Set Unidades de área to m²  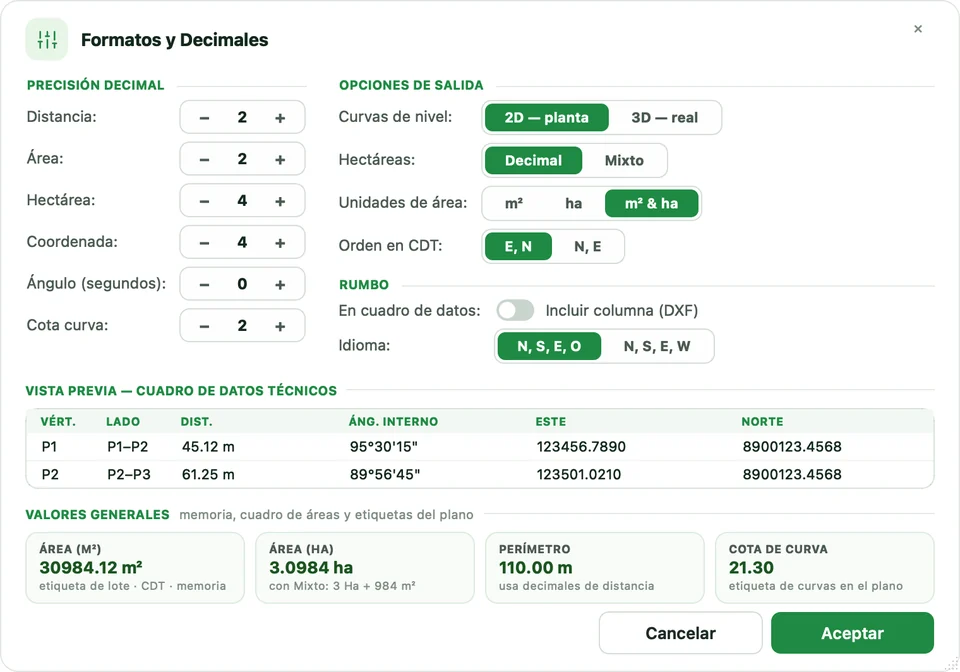click(514, 203)
